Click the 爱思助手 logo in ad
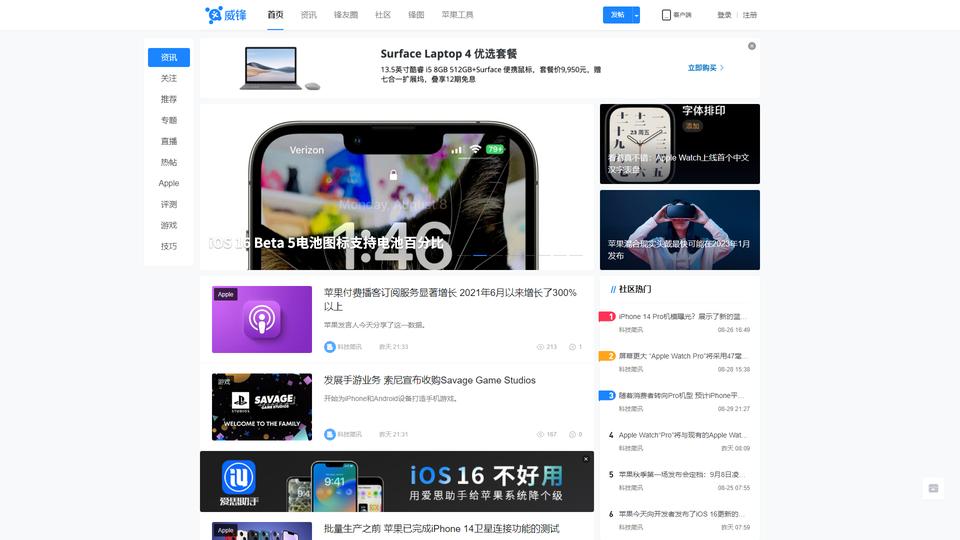Screen dimensions: 960x540 pos(239,483)
